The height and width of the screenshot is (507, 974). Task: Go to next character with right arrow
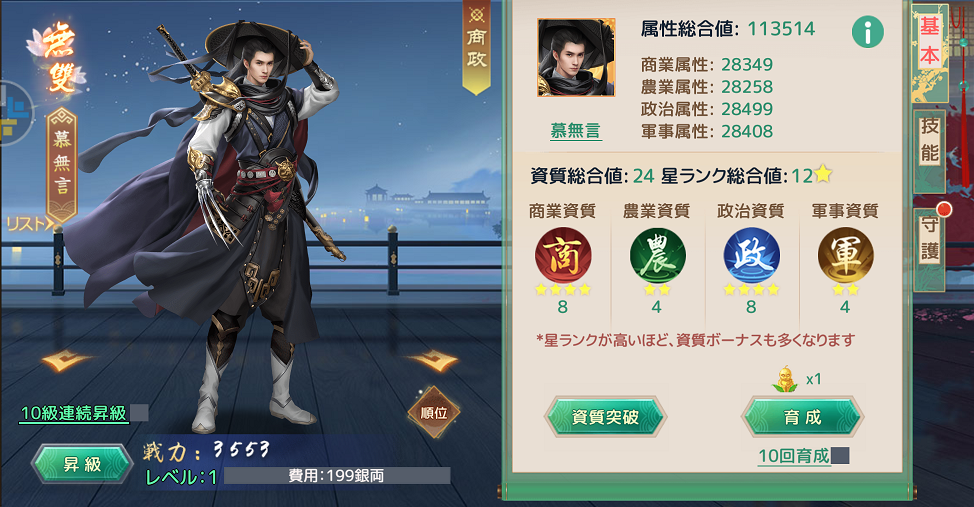click(x=434, y=359)
